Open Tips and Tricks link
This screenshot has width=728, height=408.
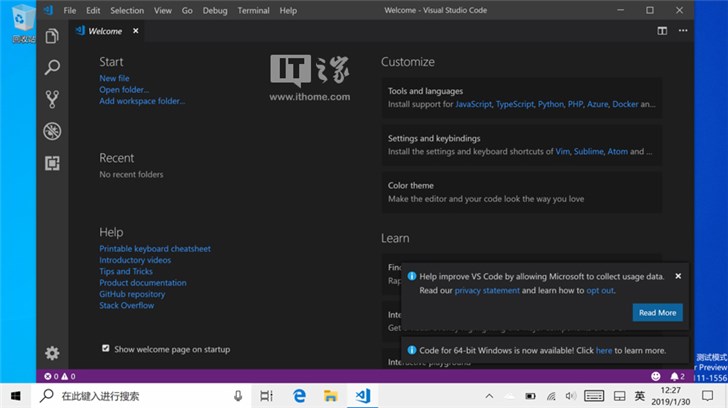[x=125, y=271]
